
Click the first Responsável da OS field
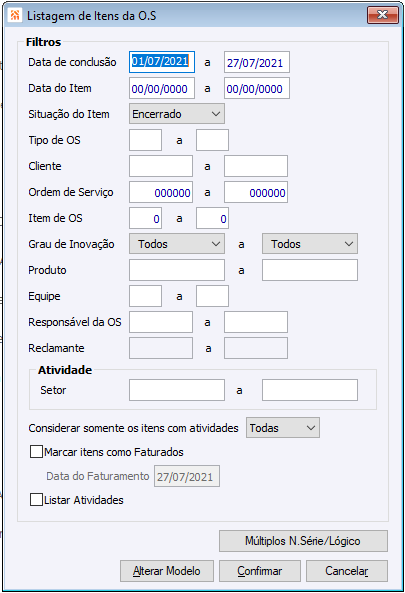pos(161,322)
